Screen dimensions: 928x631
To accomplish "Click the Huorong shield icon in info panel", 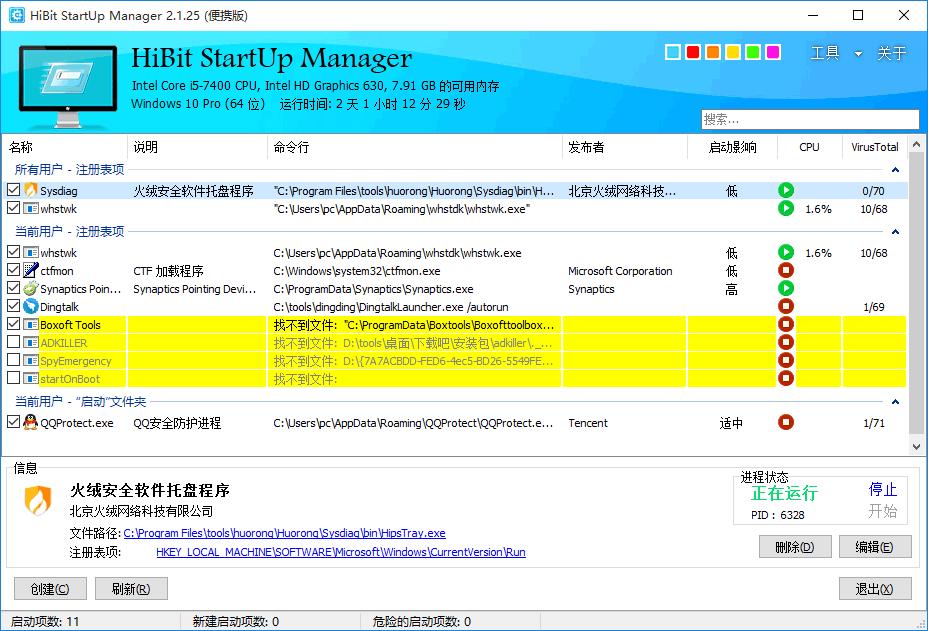I will 37,500.
